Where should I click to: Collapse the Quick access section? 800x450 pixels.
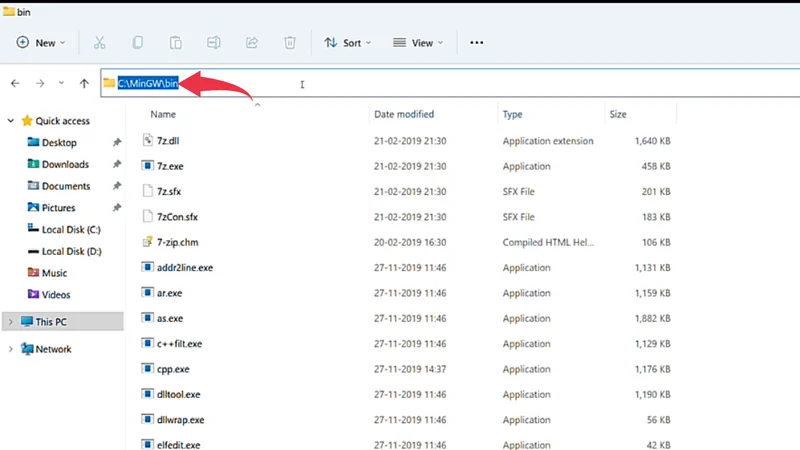(x=11, y=121)
